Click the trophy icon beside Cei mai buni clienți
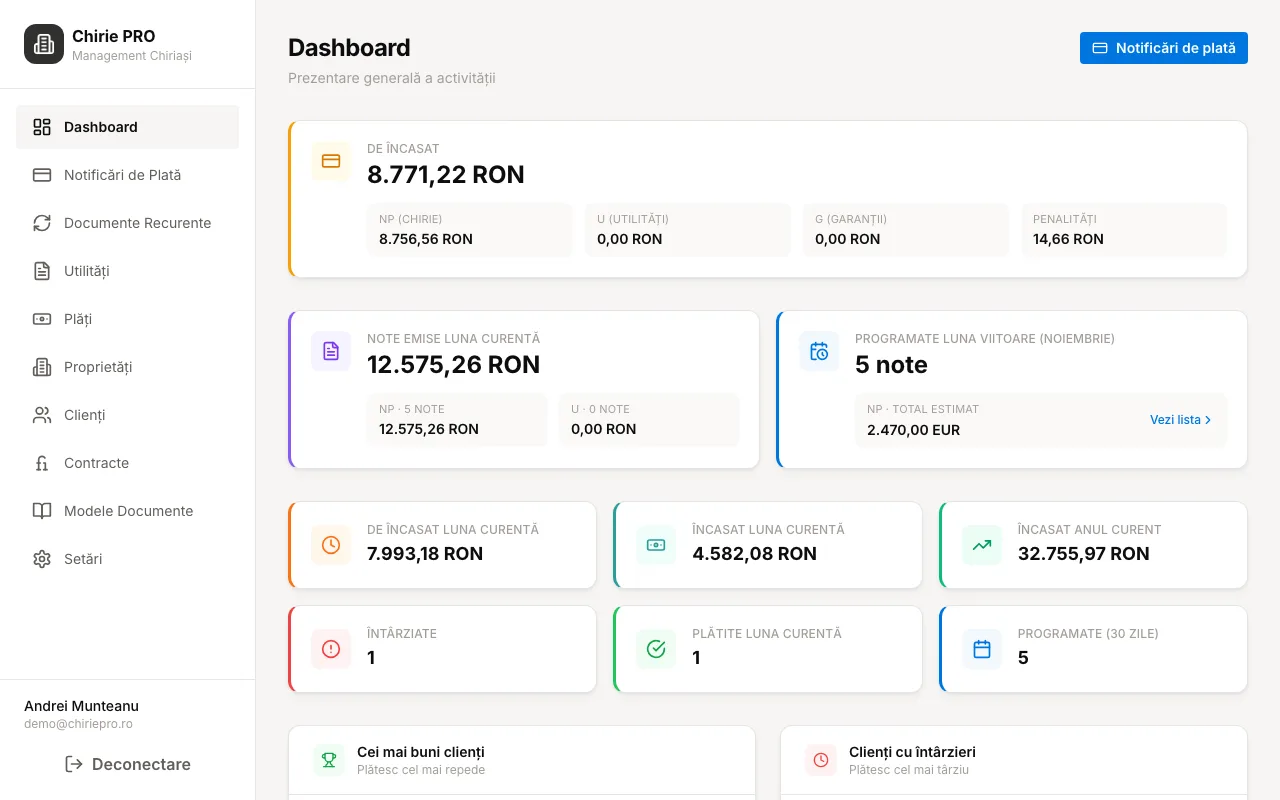This screenshot has width=1280, height=800. (x=328, y=760)
